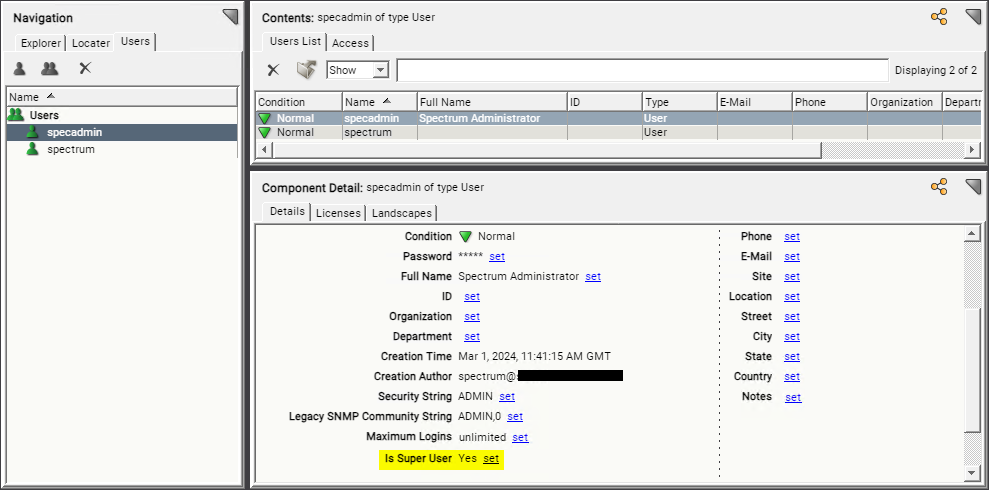Click share icon in Component Detail header

pyautogui.click(x=938, y=187)
